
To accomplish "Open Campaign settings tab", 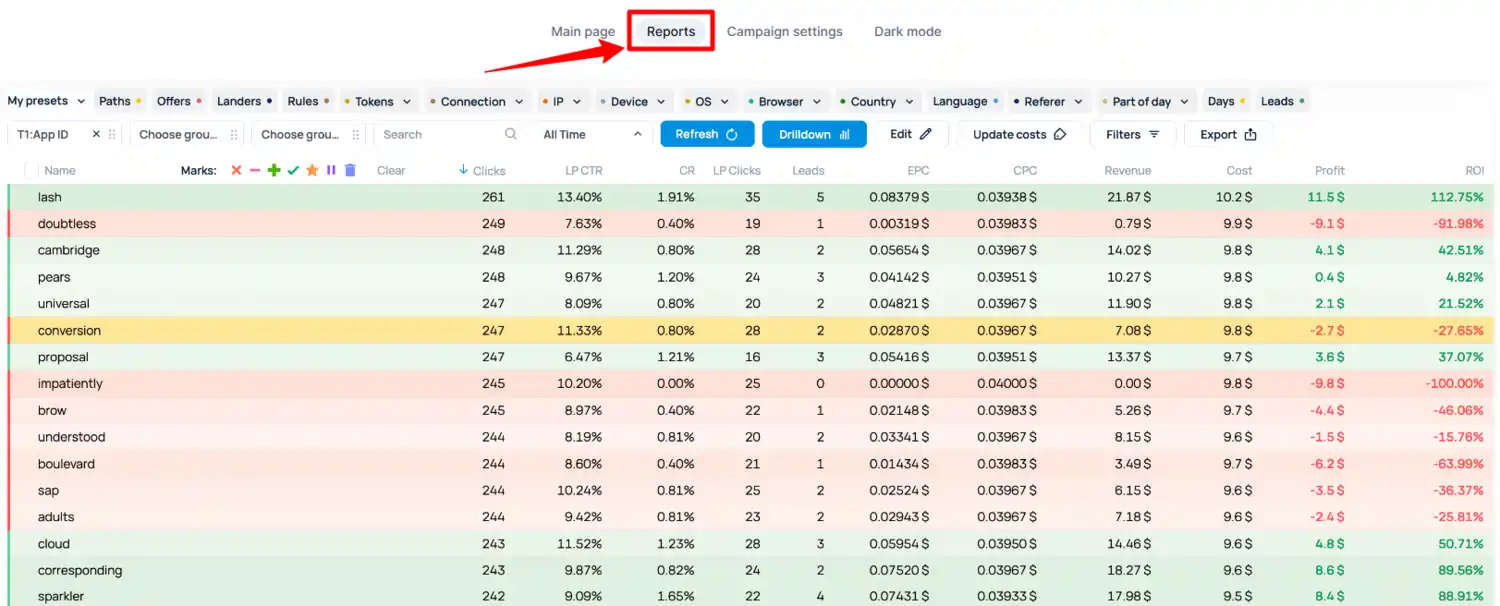I will (785, 31).
